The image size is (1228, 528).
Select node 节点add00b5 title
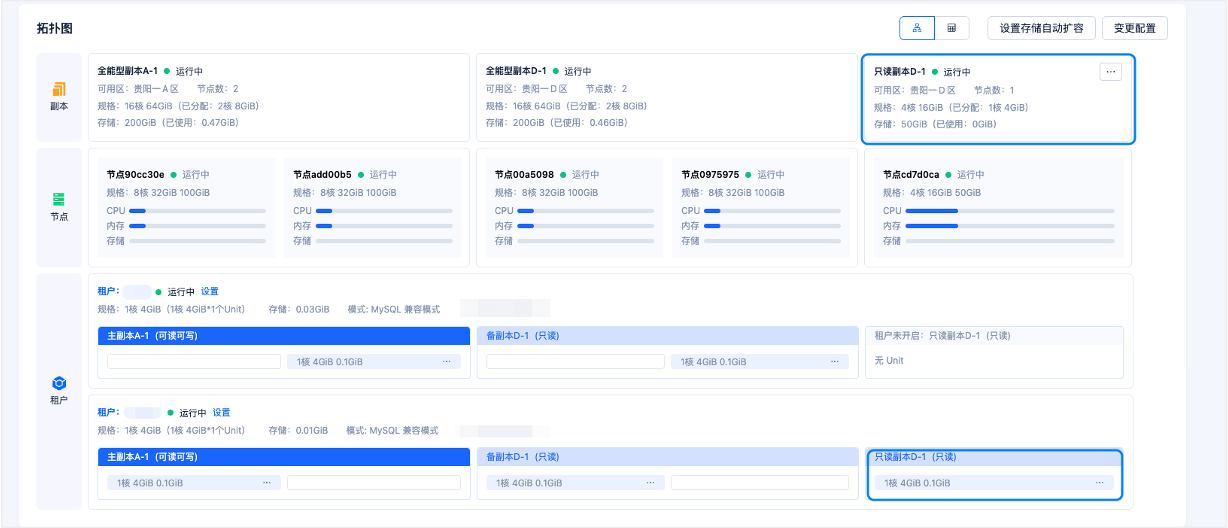coord(323,174)
